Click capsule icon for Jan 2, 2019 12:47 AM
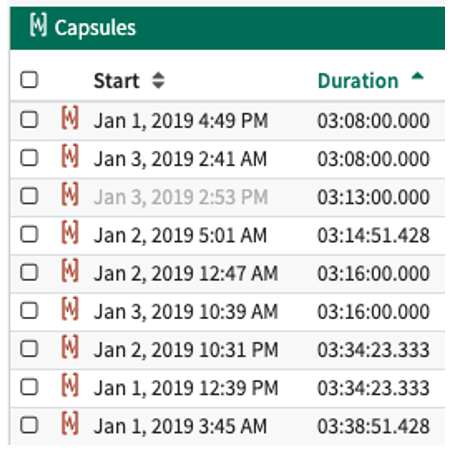The width and height of the screenshot is (467, 450). click(70, 270)
